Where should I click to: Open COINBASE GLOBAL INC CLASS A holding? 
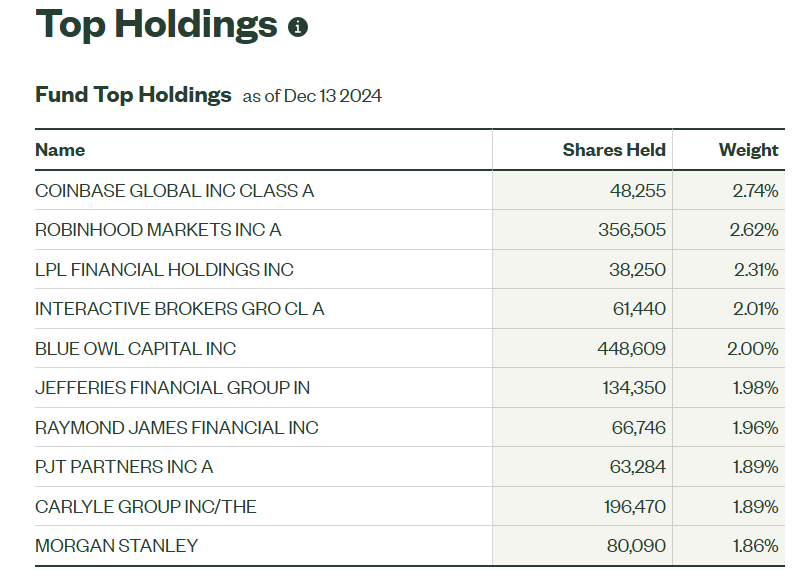coord(174,190)
